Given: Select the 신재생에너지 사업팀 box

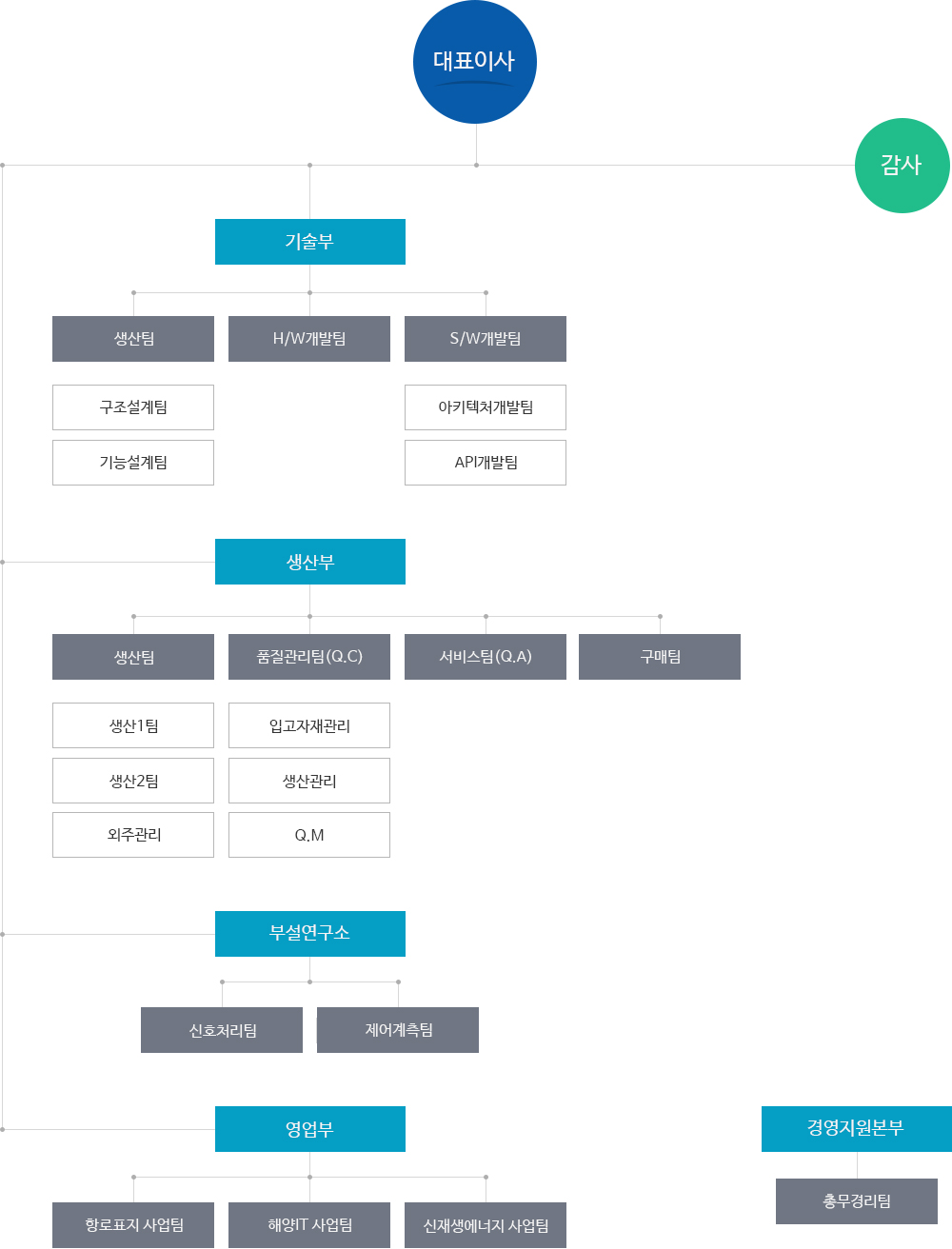Looking at the screenshot, I should 486,1225.
